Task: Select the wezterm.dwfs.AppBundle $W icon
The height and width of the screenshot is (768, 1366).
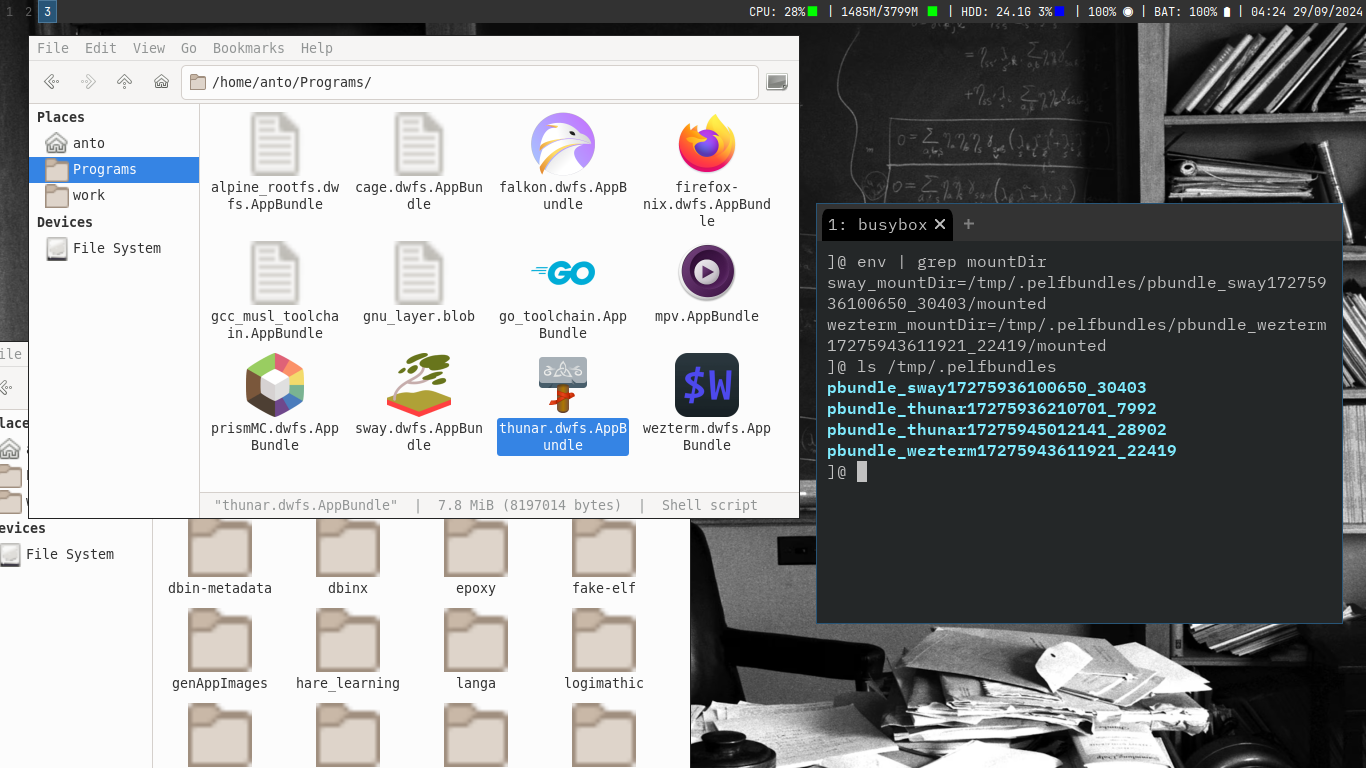Action: pyautogui.click(x=707, y=384)
